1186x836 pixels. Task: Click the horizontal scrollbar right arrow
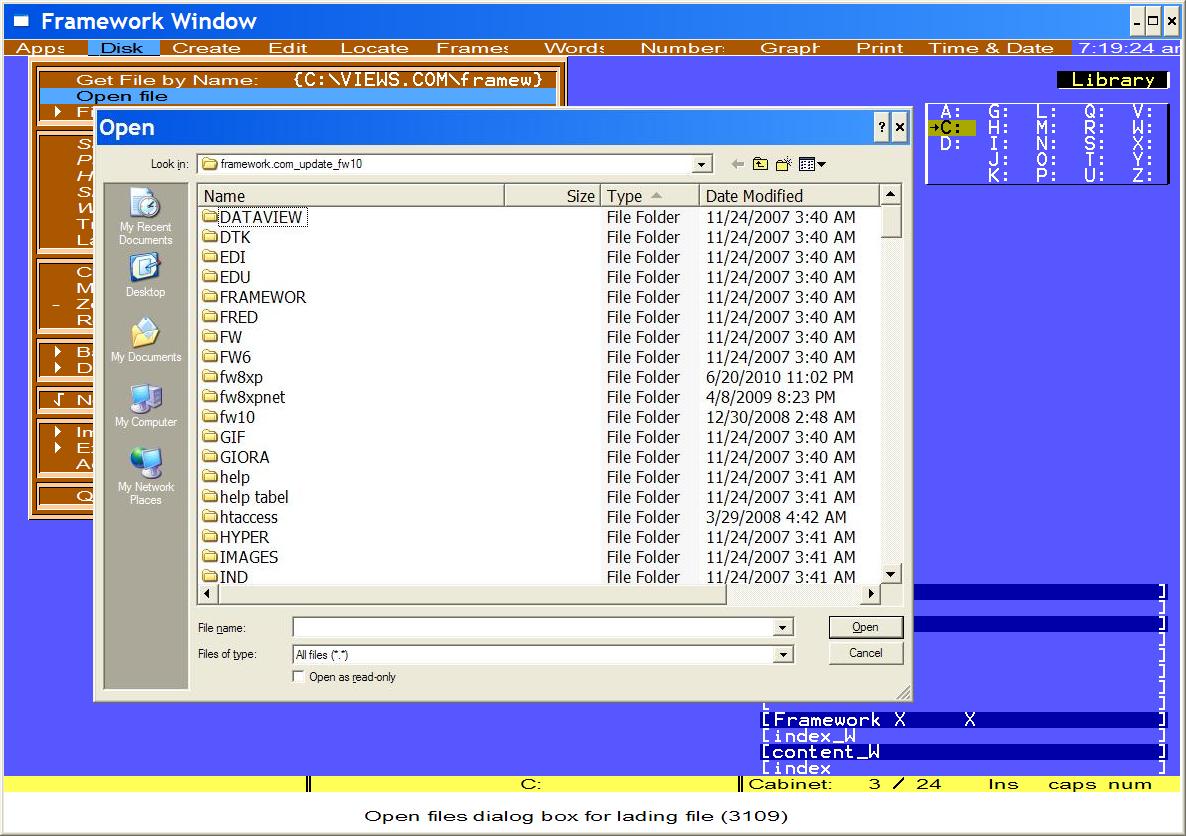[x=871, y=594]
